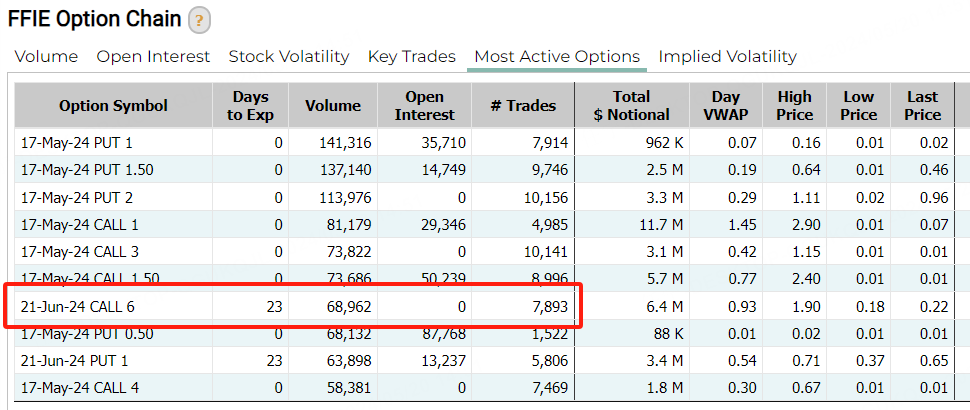Go to the Key Trades tab
The width and height of the screenshot is (970, 410).
(x=411, y=57)
